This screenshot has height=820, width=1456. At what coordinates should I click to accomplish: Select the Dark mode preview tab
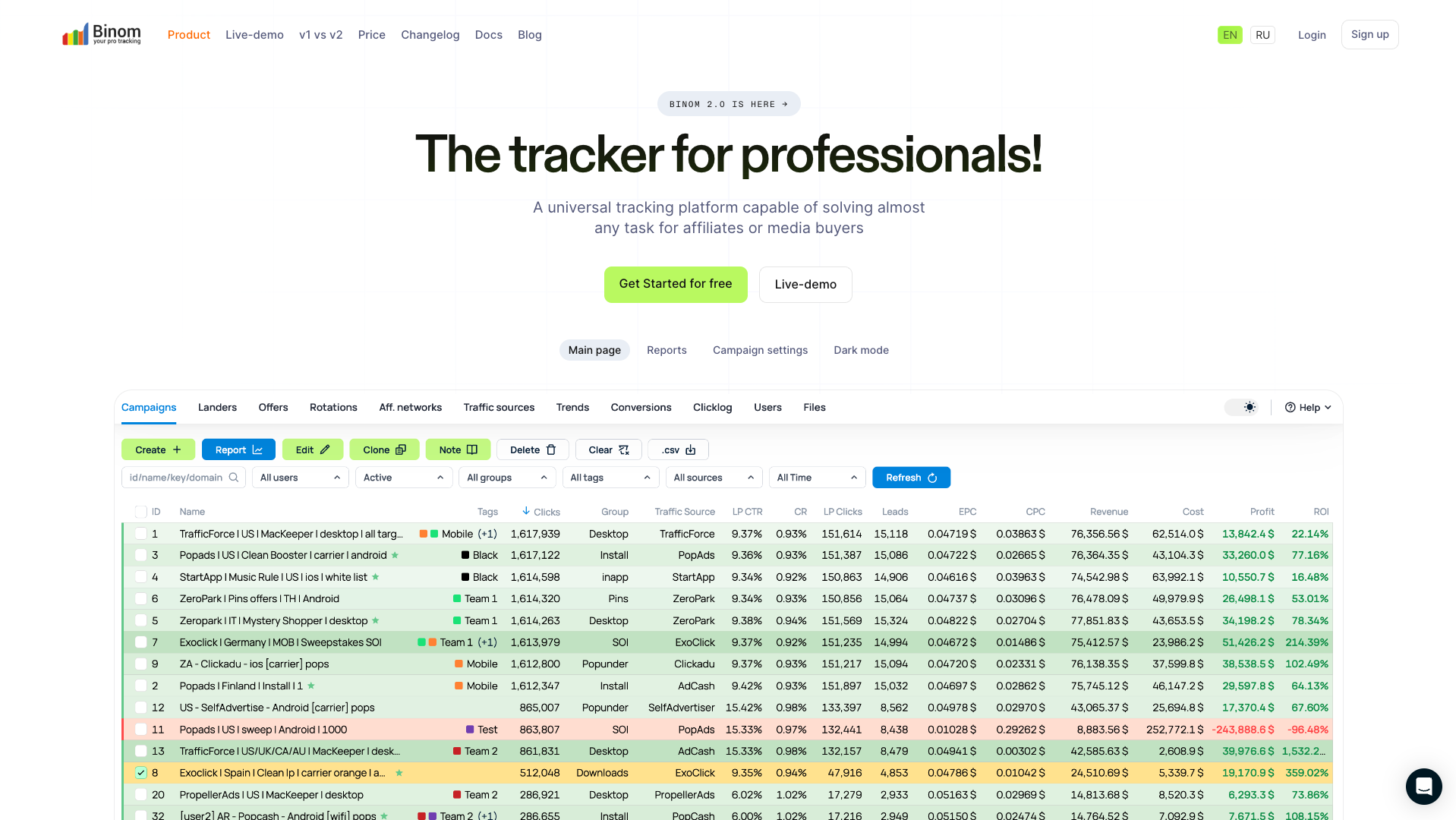click(861, 350)
